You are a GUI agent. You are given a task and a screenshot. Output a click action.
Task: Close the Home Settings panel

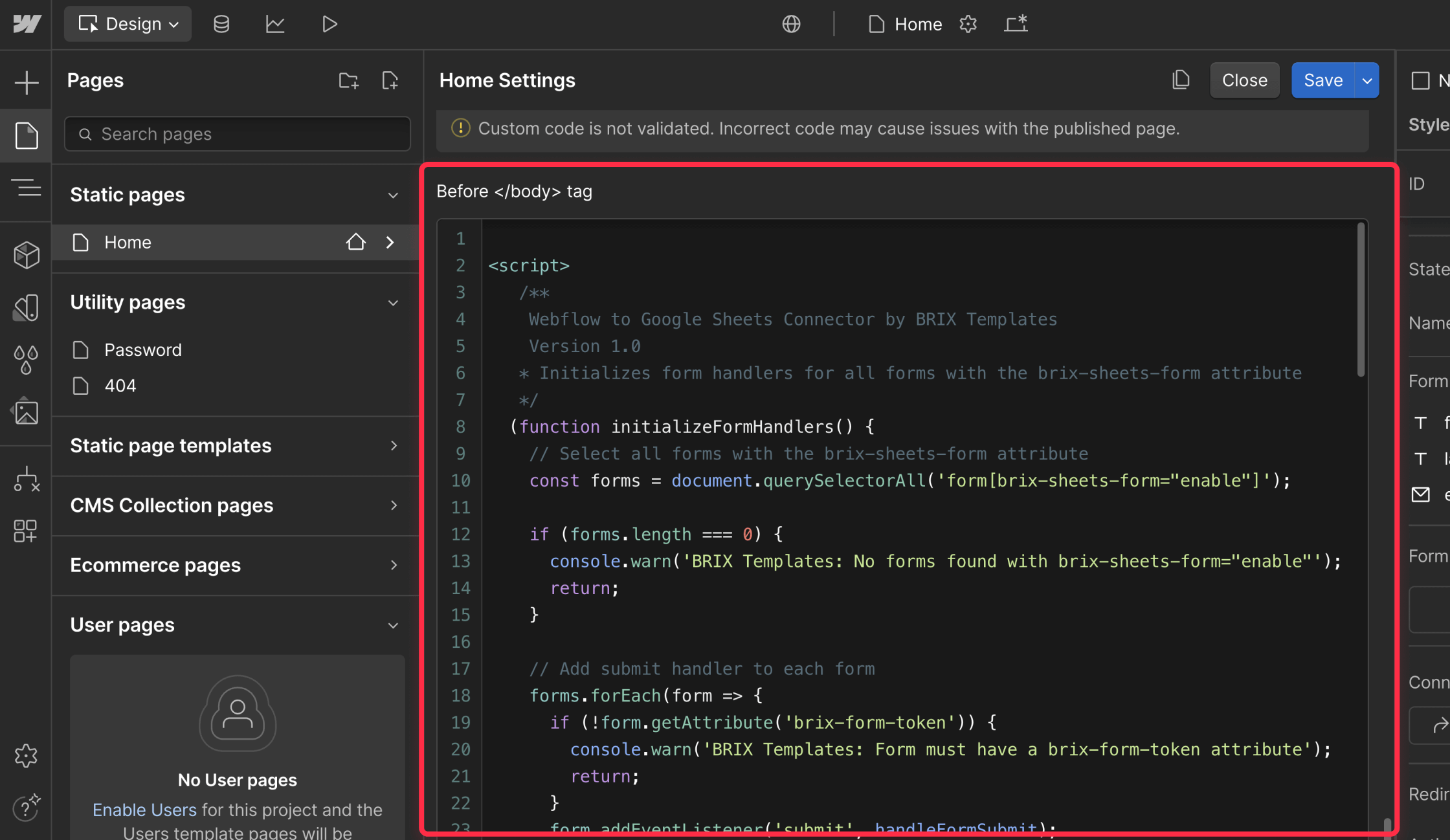point(1244,80)
